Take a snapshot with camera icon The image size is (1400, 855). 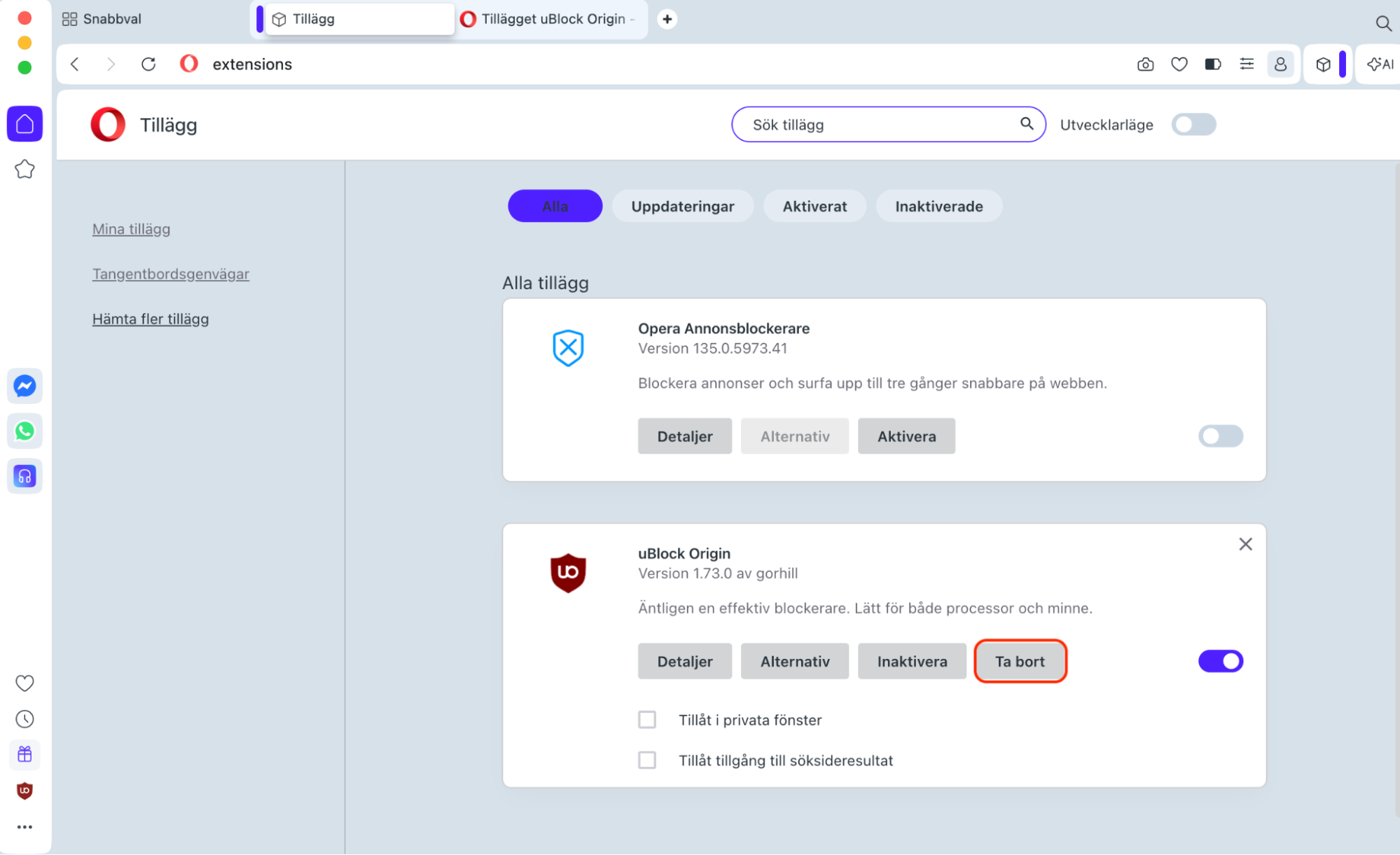(1145, 64)
